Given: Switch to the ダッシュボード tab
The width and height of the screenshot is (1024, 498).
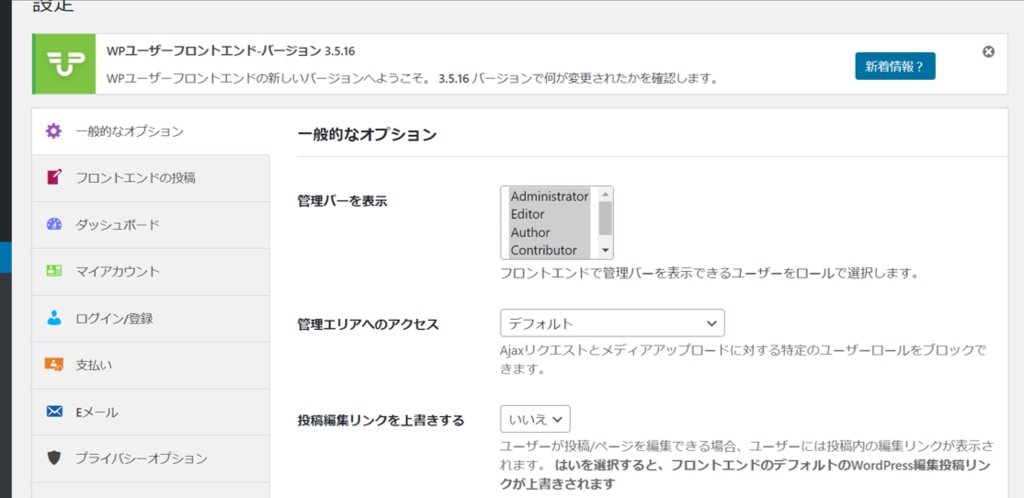Looking at the screenshot, I should point(151,225).
